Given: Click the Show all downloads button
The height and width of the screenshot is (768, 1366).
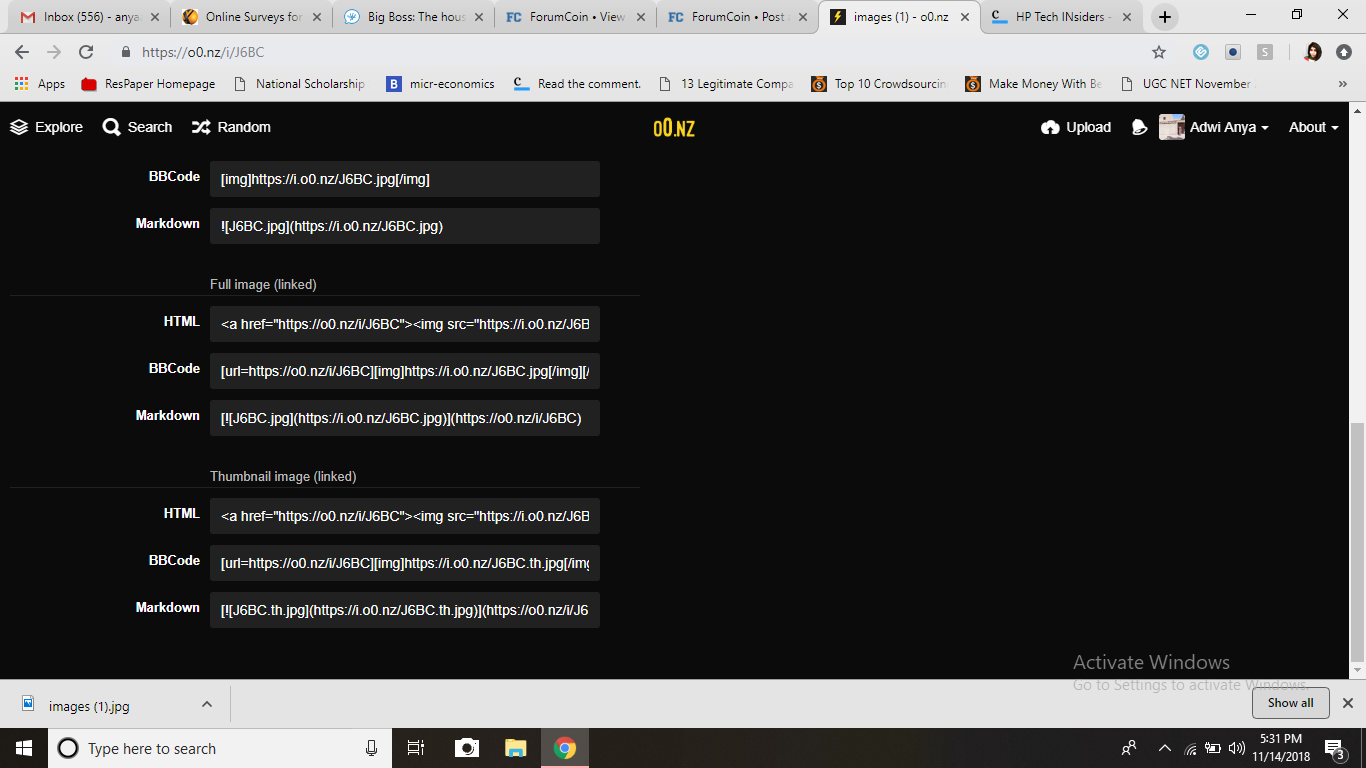Looking at the screenshot, I should click(1290, 703).
